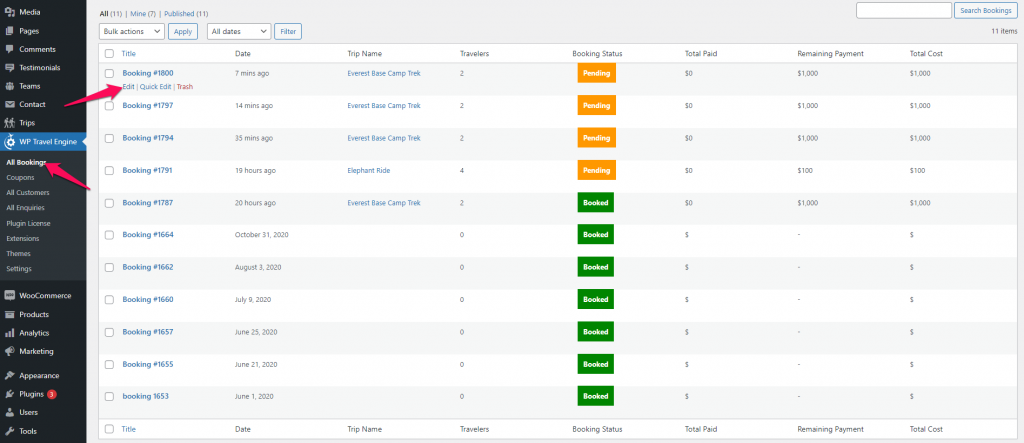The height and width of the screenshot is (443, 1024).
Task: Click the Search Bookings button
Action: tap(986, 10)
